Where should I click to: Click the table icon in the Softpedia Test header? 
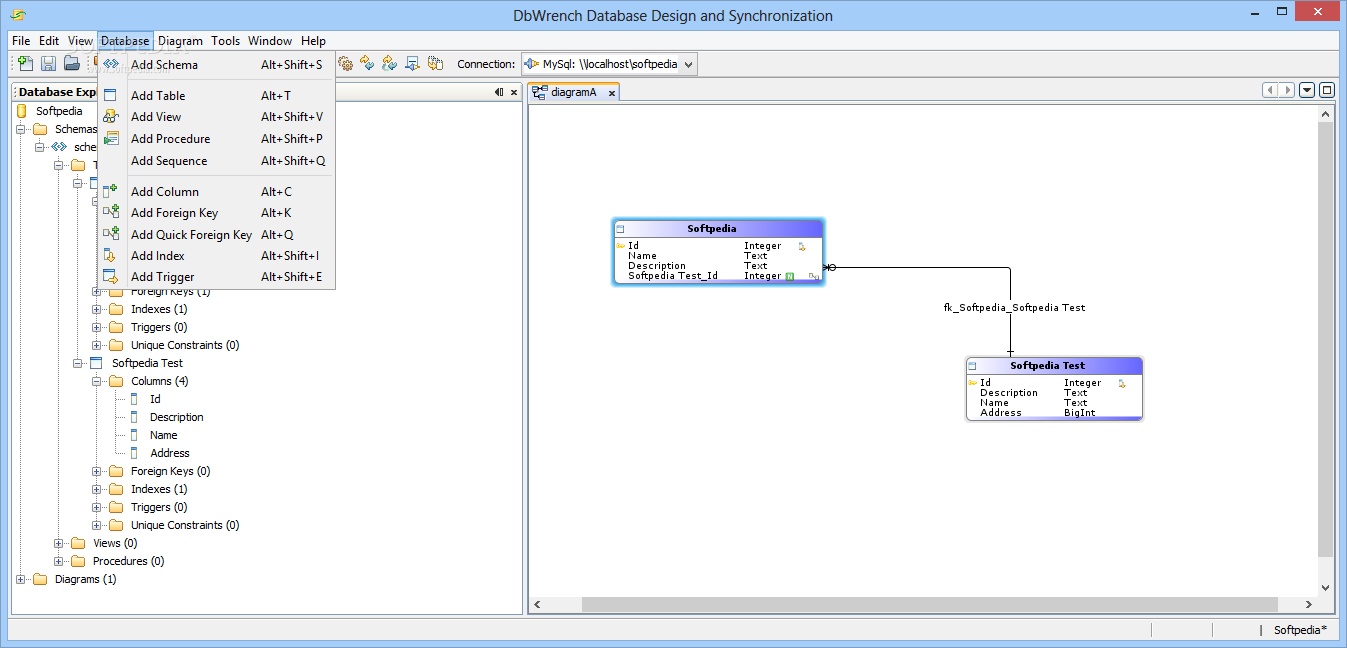[x=971, y=366]
